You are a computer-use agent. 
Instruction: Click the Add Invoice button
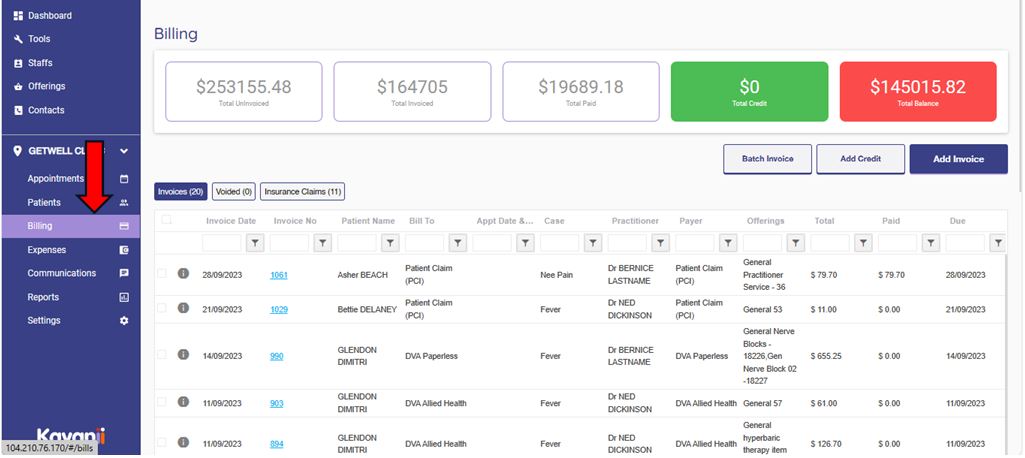tap(958, 159)
